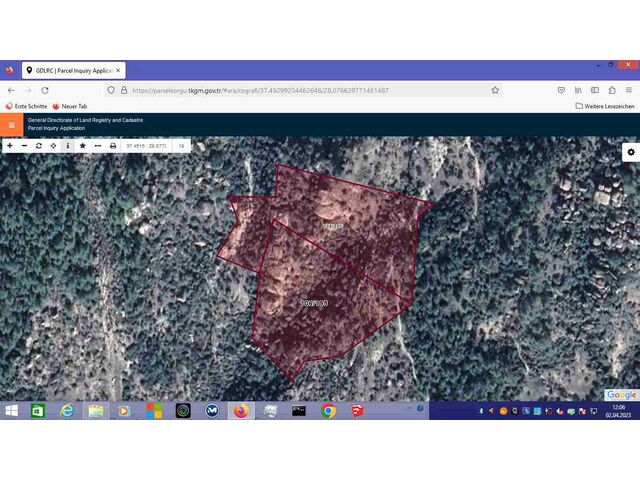Expand the Weitere Lesezeichen bookmarks folder
Screen dimensions: 640x480
pyautogui.click(x=605, y=106)
